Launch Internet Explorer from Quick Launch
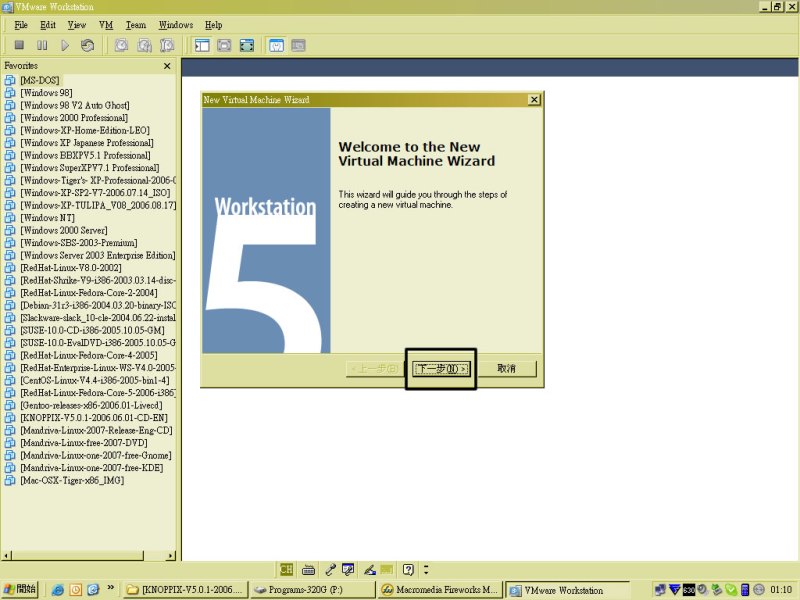800x600 pixels. click(58, 590)
